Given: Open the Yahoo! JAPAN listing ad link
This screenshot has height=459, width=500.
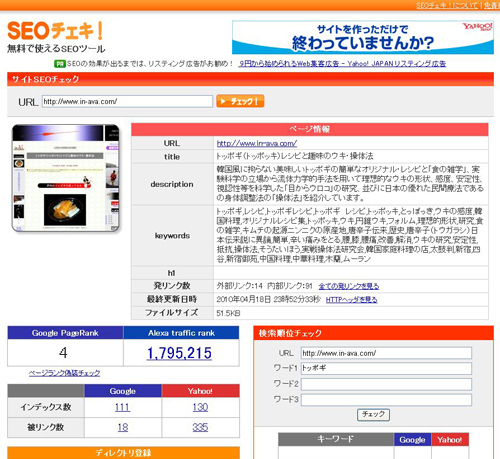Looking at the screenshot, I should coord(342,64).
